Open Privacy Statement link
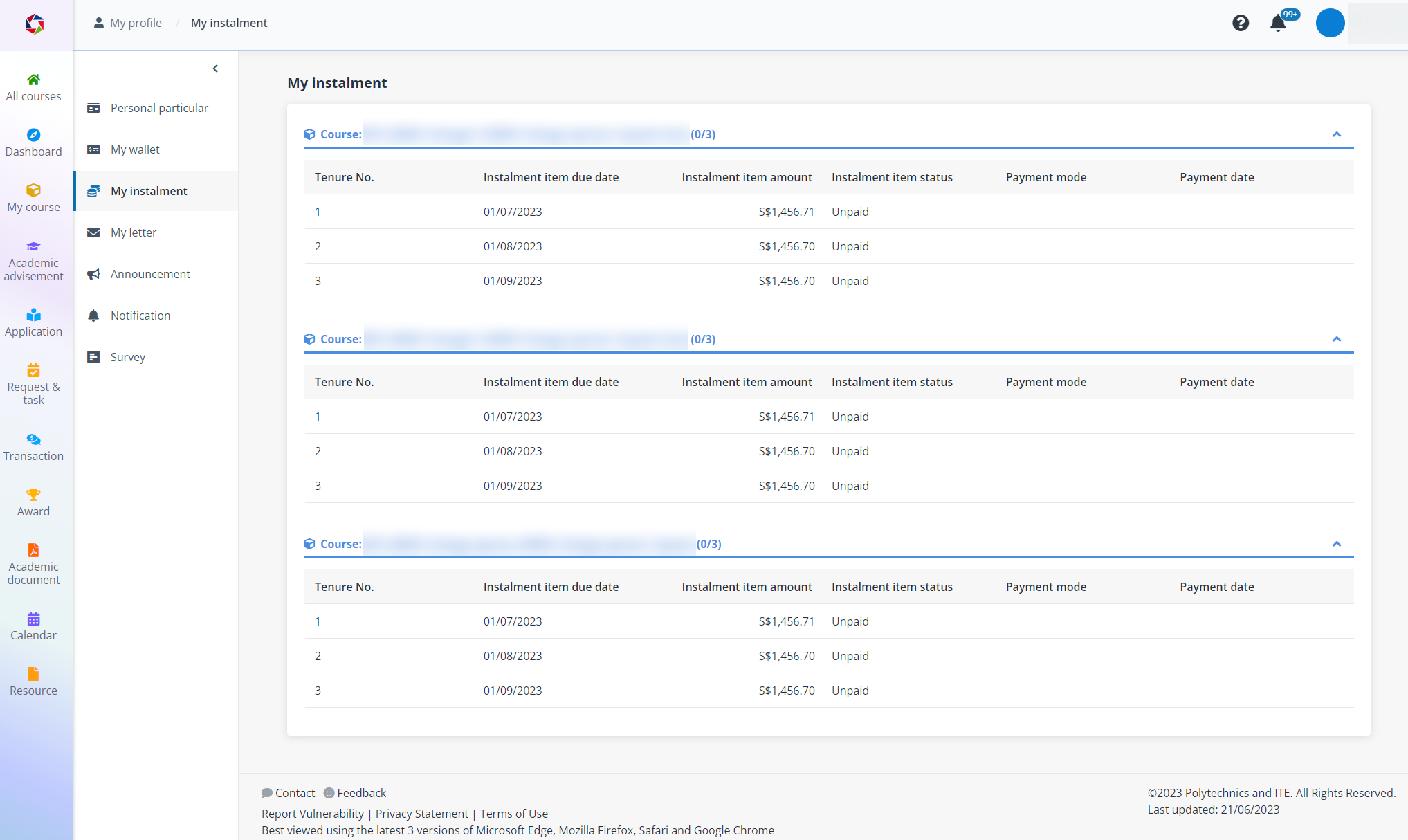The width and height of the screenshot is (1408, 840). point(422,814)
